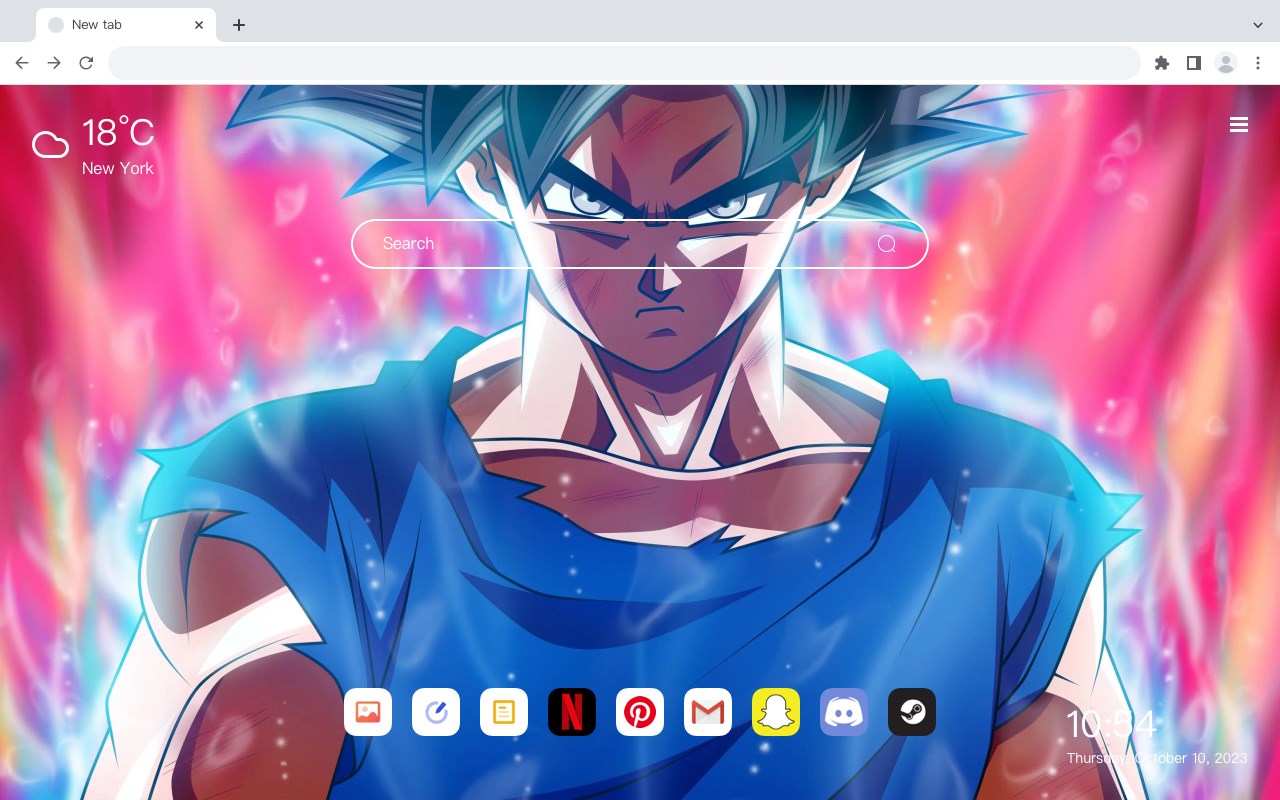The image size is (1280, 800).
Task: Open the Gmail shortcut
Action: click(x=708, y=712)
